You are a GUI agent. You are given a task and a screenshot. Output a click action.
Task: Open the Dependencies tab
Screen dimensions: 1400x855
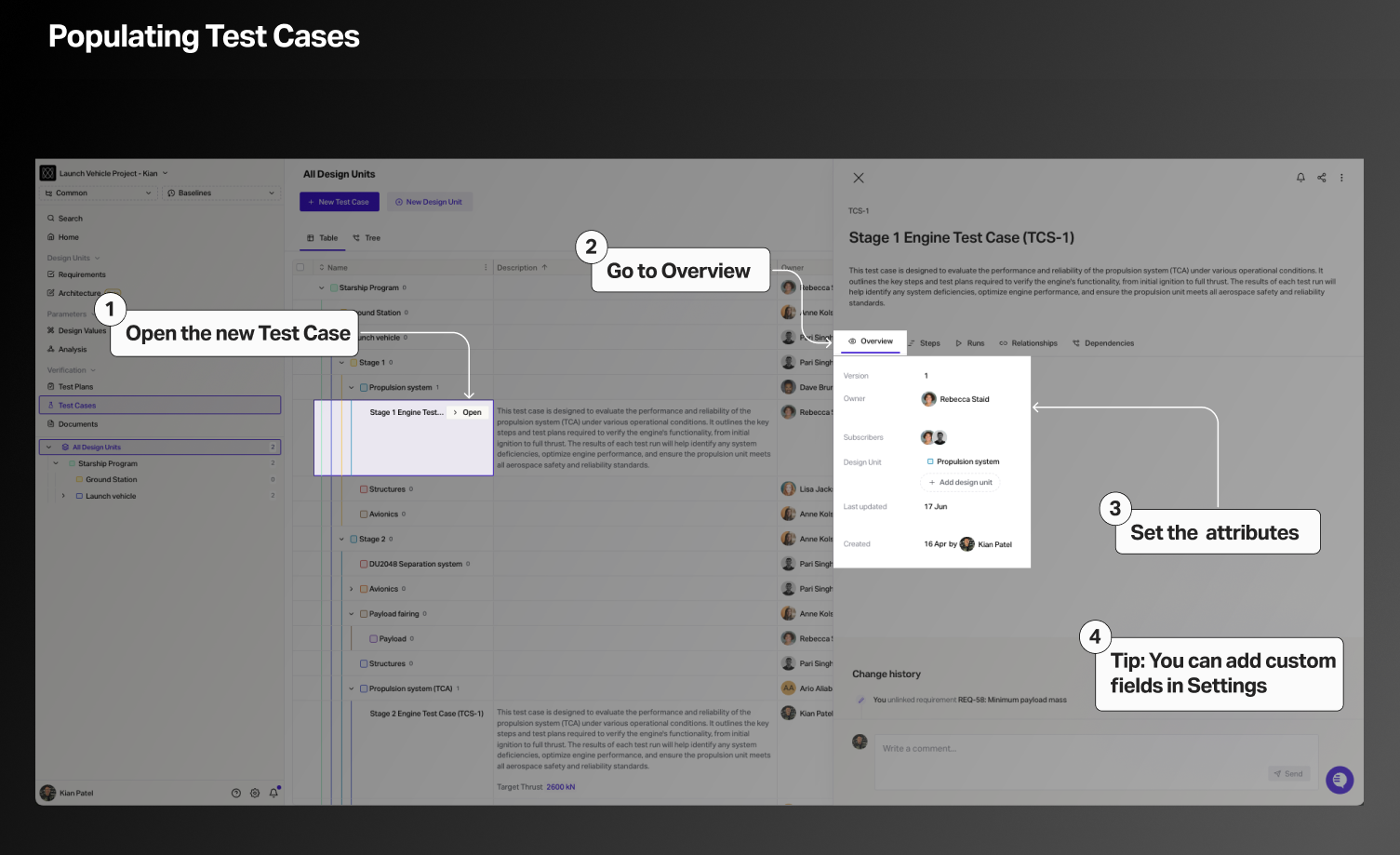[1103, 343]
